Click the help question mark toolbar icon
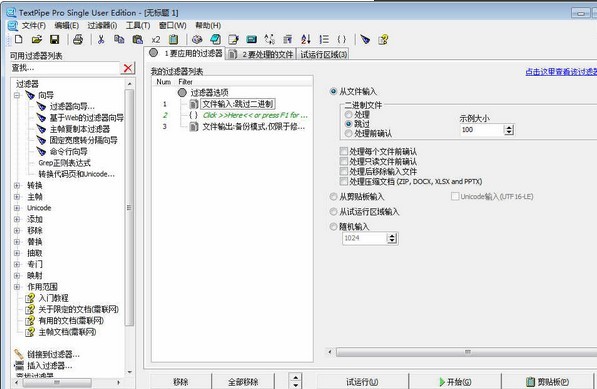 (383, 39)
